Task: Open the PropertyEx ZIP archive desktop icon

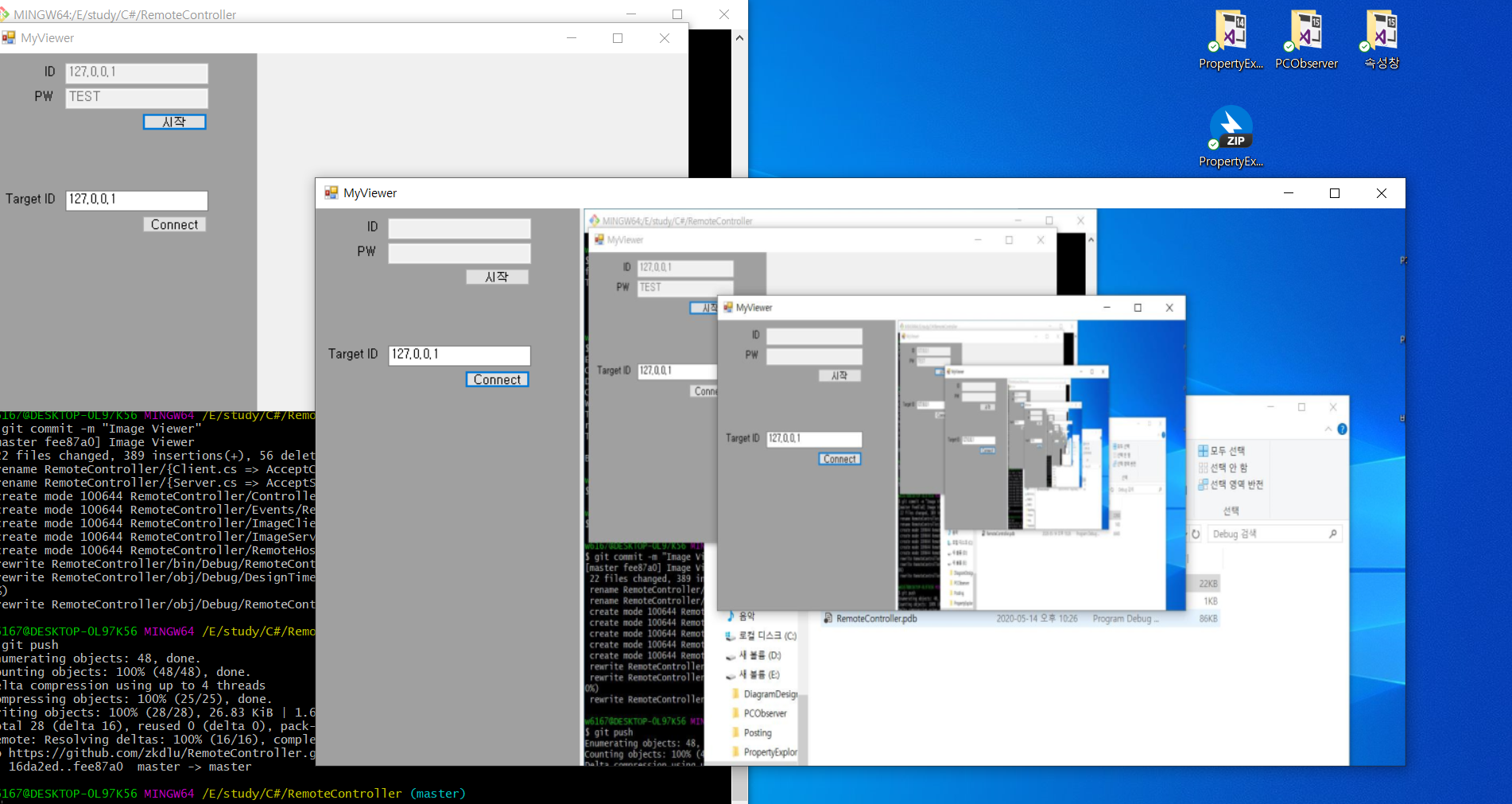Action: click(x=1231, y=137)
